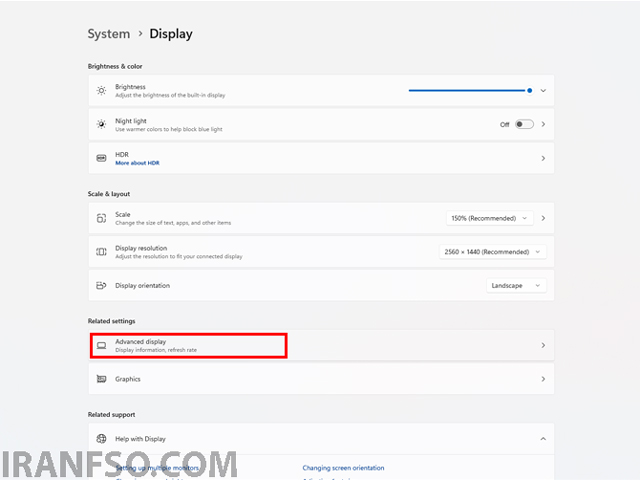Adjust the Brightness slider
The width and height of the screenshot is (640, 480).
[x=470, y=91]
